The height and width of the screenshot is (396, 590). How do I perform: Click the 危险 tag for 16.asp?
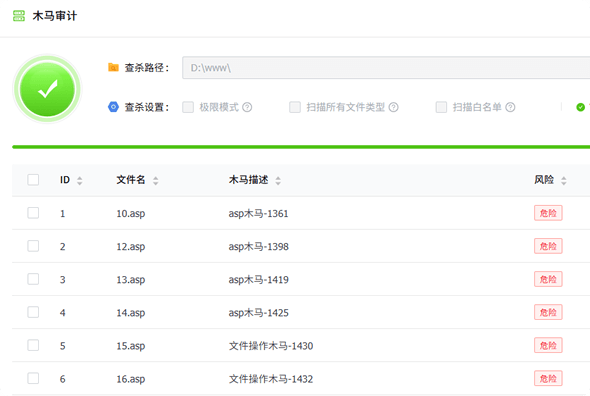[548, 378]
